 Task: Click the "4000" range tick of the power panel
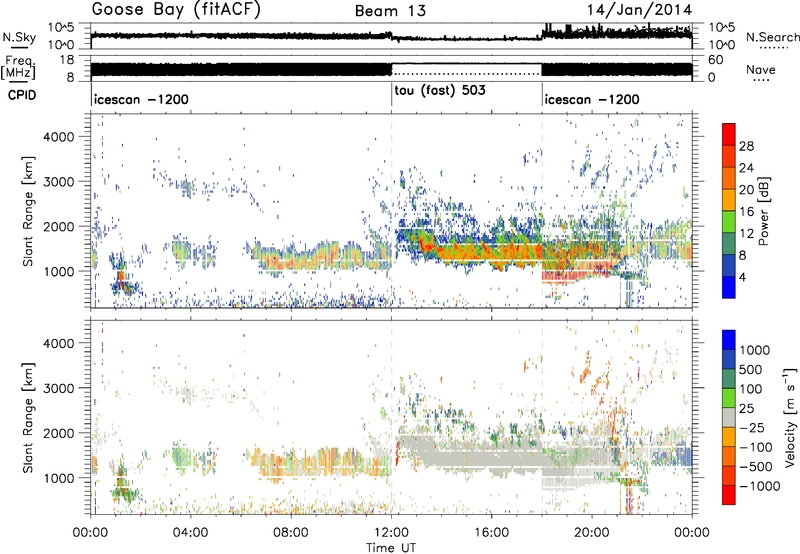pos(59,137)
